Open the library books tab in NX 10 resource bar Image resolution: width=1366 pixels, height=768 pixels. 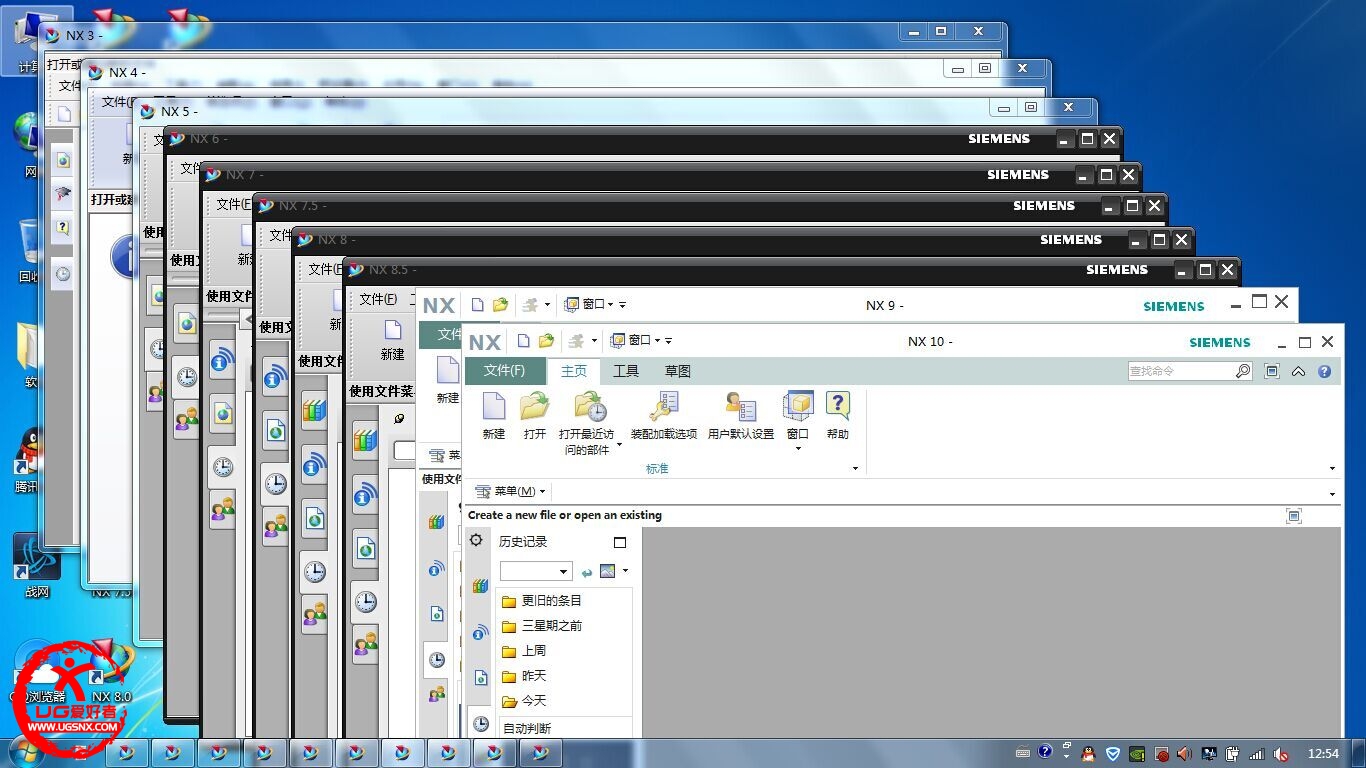481,587
